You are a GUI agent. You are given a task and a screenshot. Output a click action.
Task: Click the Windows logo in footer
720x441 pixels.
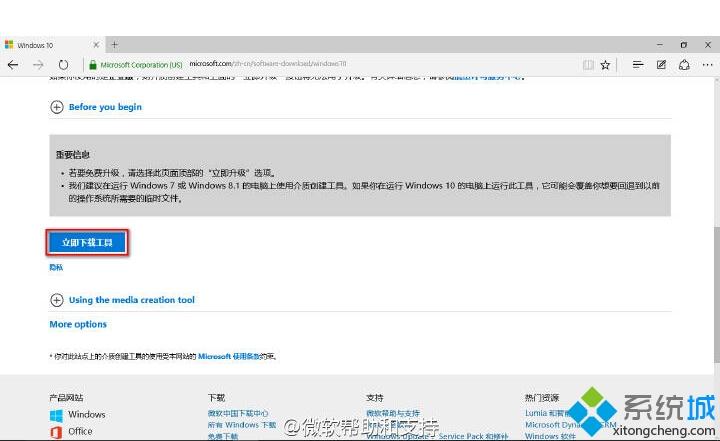tap(56, 415)
